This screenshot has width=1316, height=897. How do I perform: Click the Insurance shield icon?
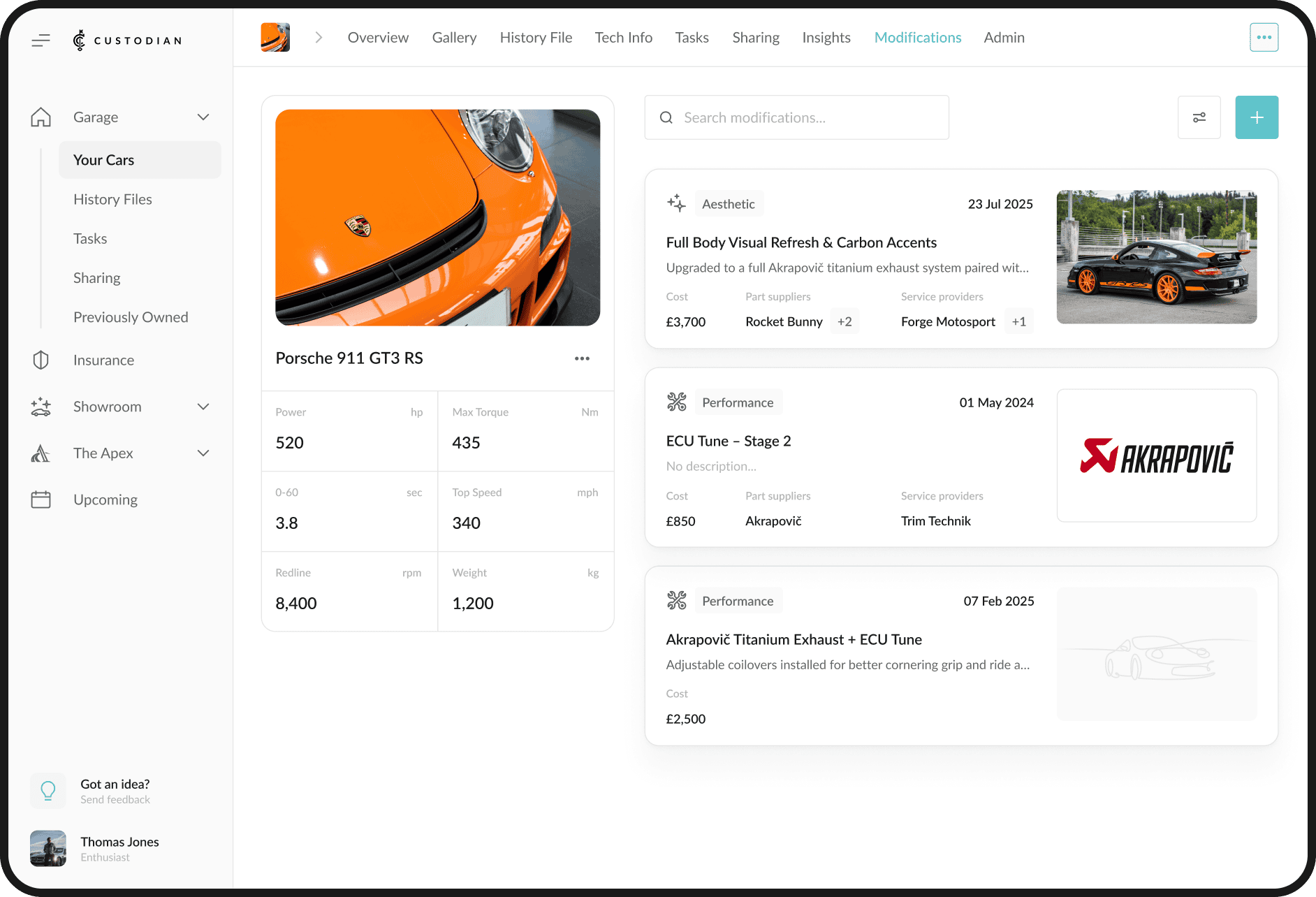41,360
